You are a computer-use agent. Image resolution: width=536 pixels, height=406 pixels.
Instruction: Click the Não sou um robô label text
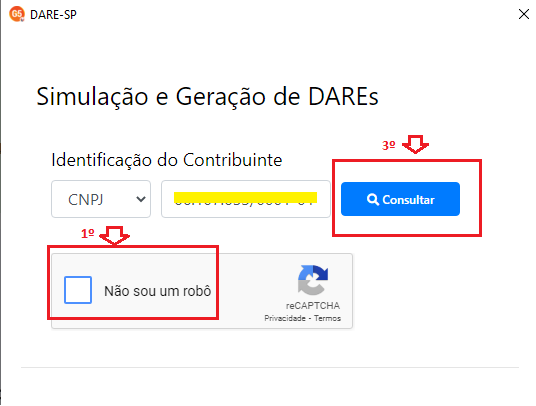[158, 291]
